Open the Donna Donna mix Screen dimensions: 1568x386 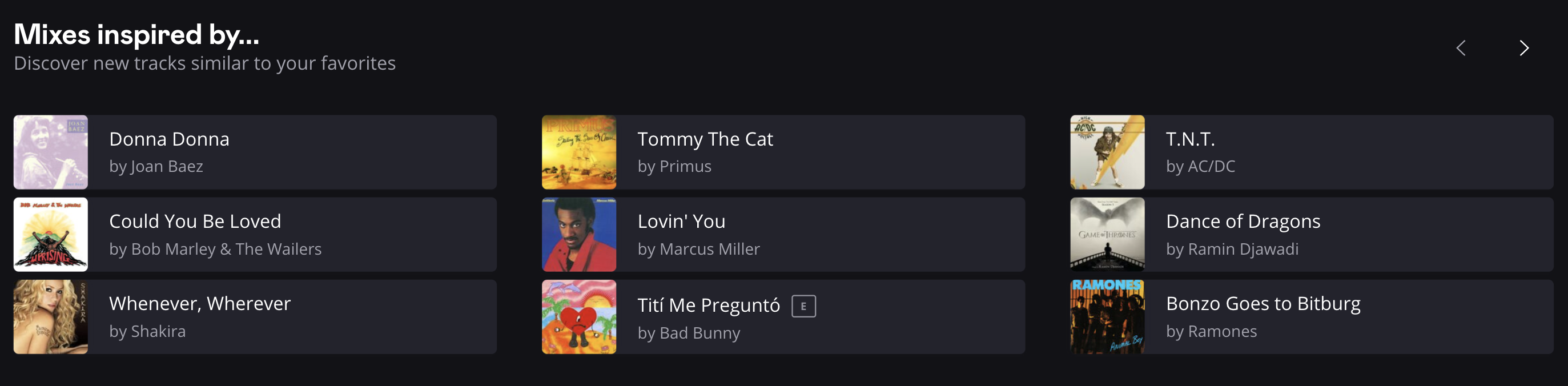pos(169,139)
